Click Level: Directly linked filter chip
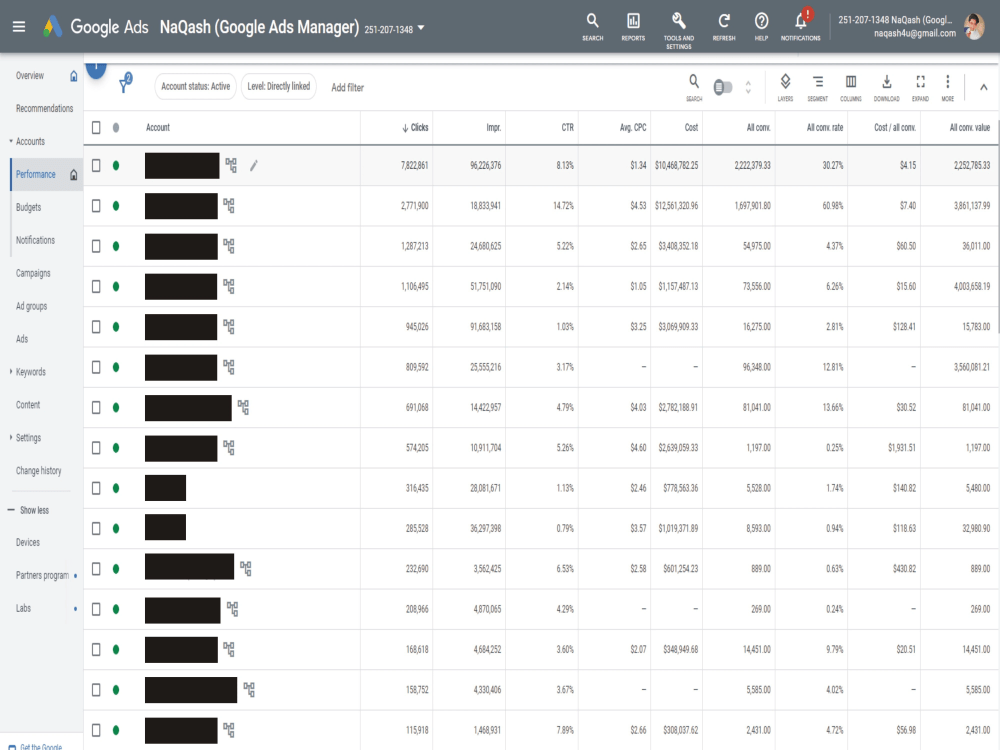The height and width of the screenshot is (750, 1000). coord(279,86)
